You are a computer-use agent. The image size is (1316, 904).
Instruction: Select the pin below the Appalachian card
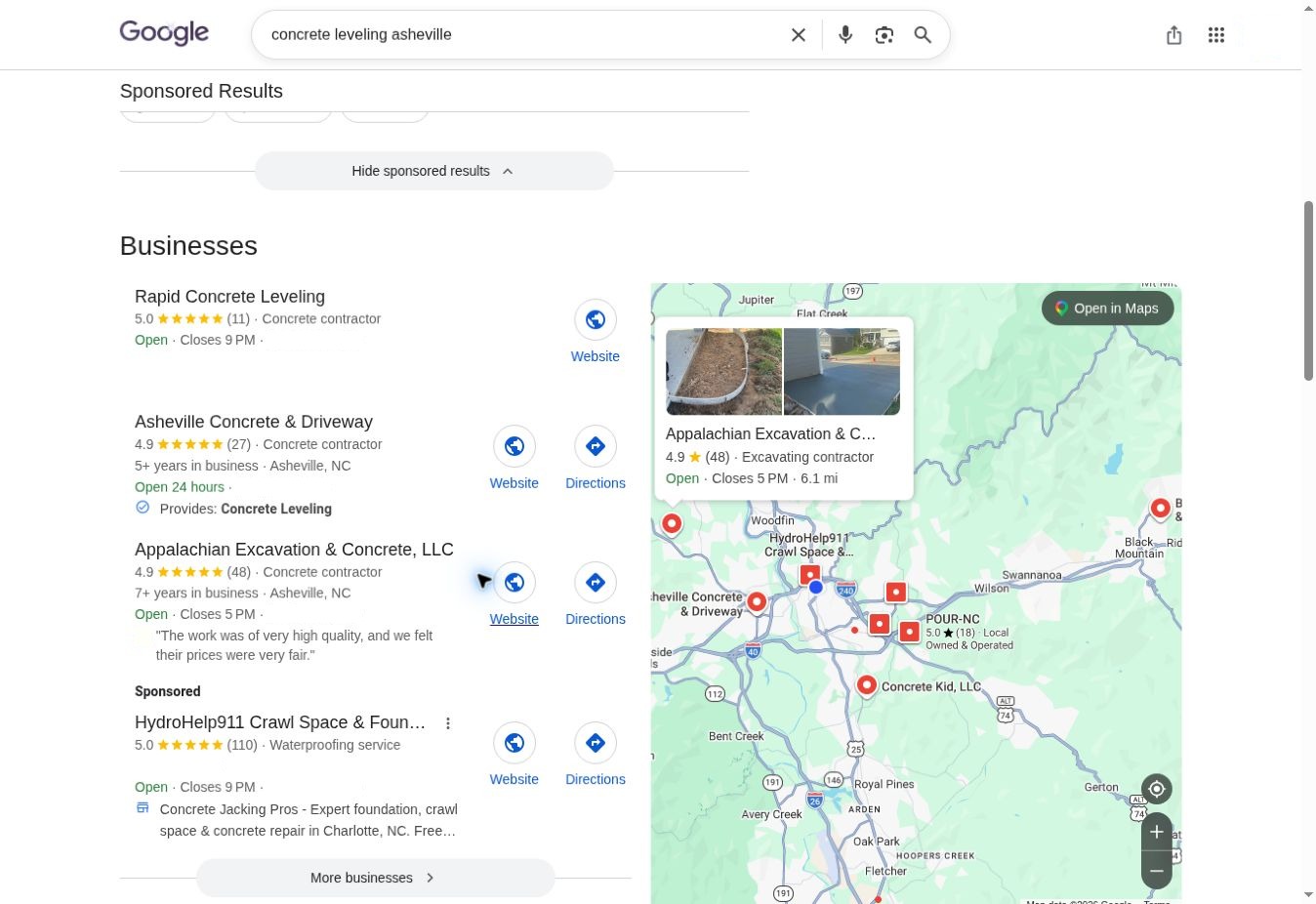672,524
